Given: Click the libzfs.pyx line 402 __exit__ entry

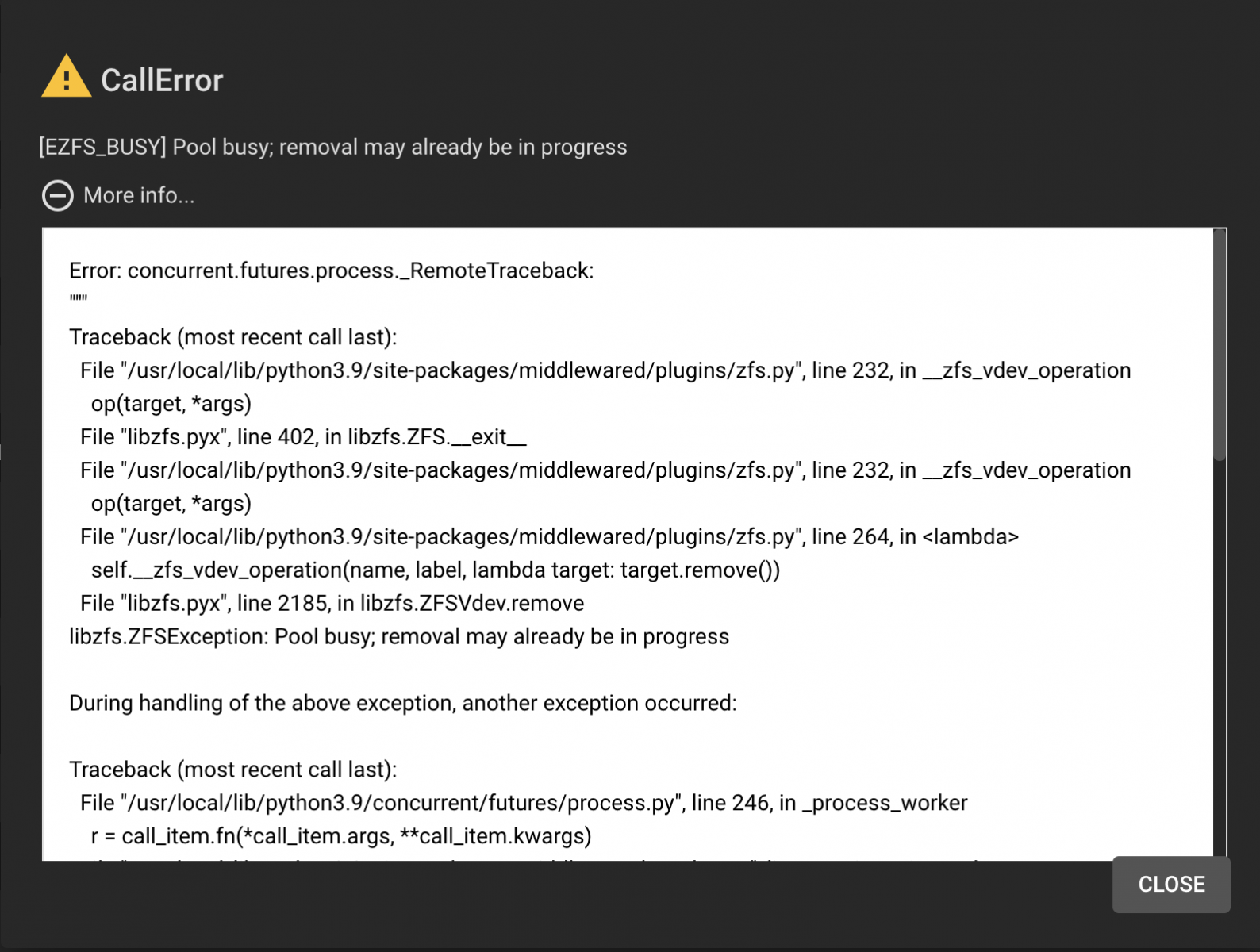Looking at the screenshot, I should click(x=303, y=437).
